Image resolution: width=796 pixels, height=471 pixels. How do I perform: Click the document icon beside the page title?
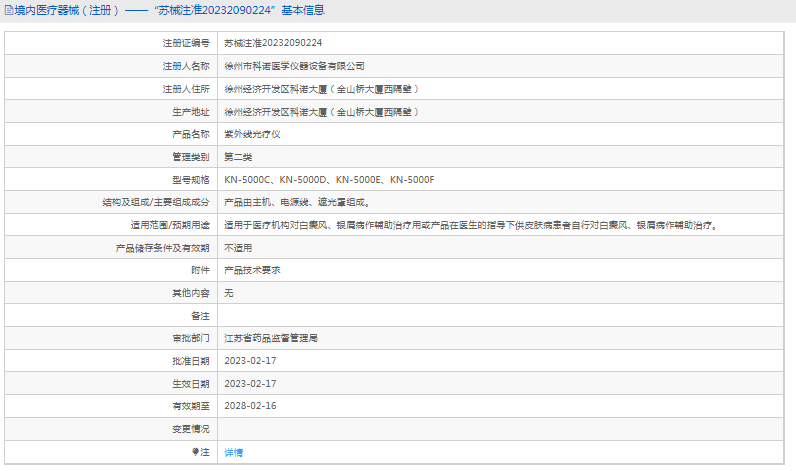(9, 10)
